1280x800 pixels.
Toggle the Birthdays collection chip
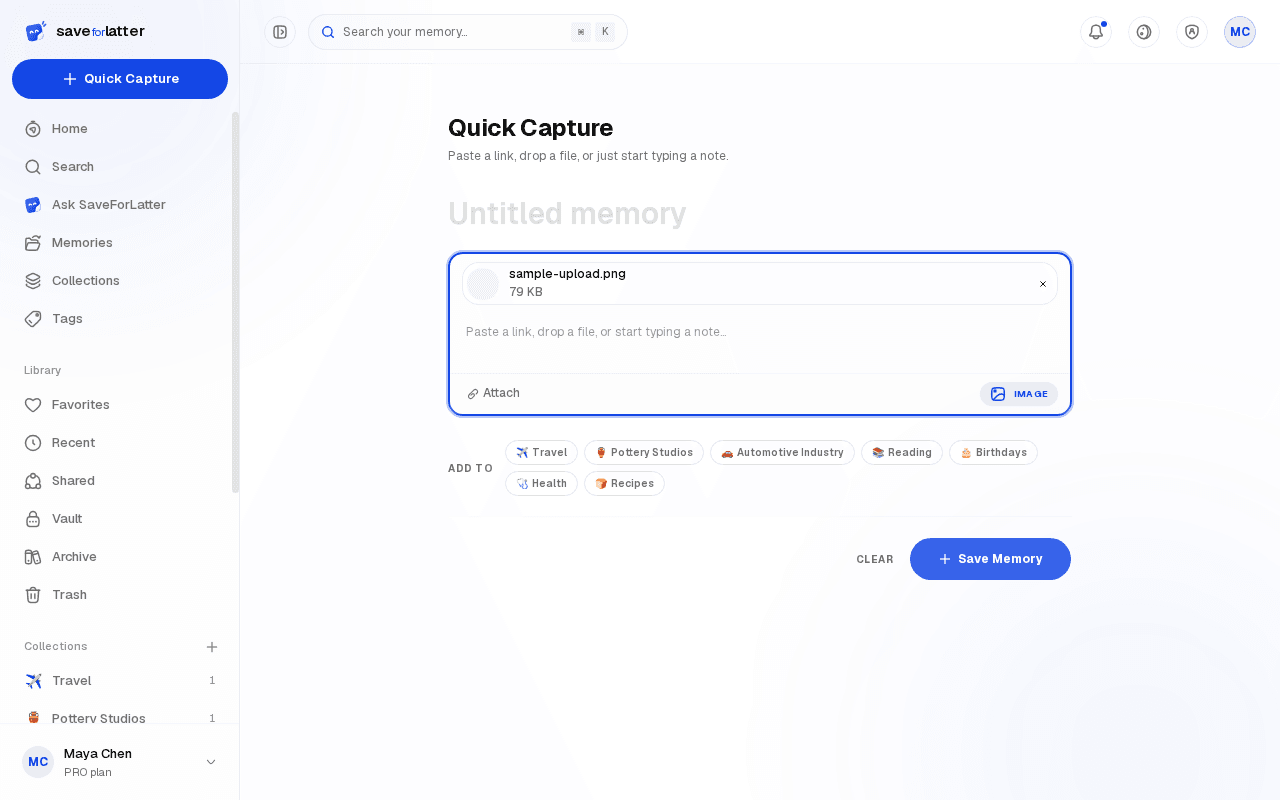993,453
